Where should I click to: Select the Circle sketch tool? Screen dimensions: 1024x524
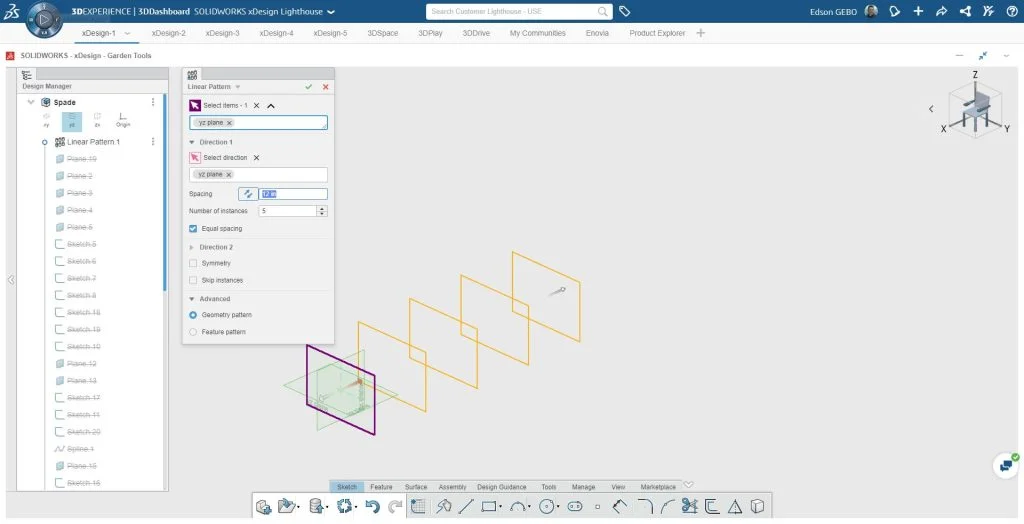547,507
